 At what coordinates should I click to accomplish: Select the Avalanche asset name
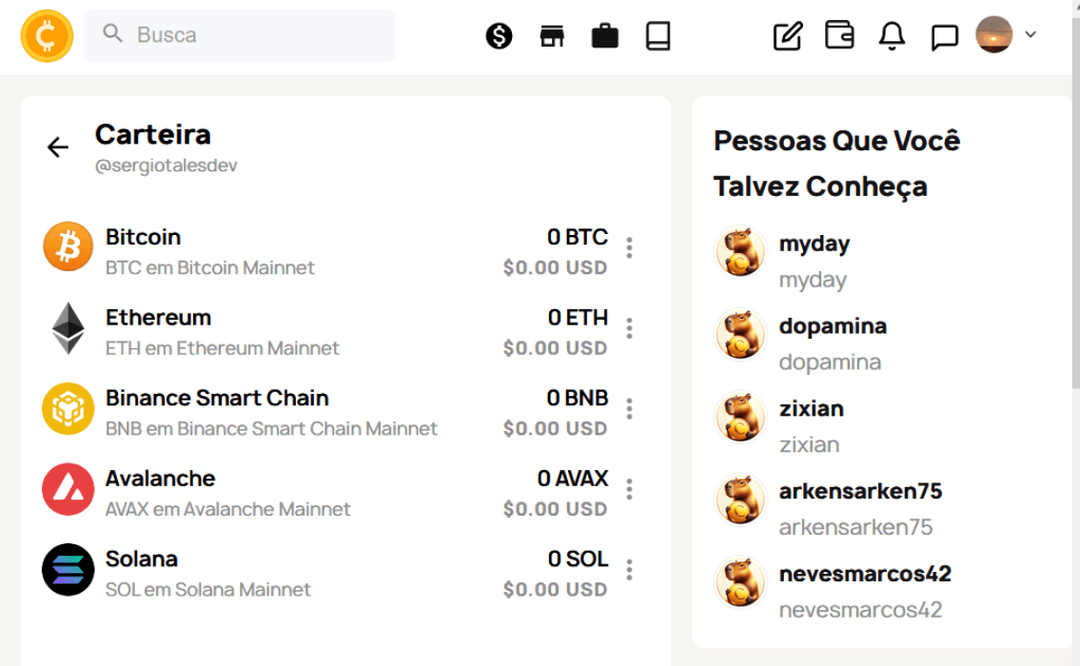160,479
